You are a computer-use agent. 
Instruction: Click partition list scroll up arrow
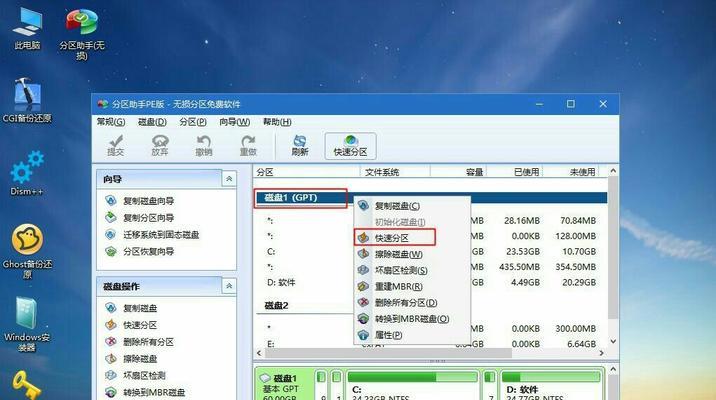click(x=613, y=171)
